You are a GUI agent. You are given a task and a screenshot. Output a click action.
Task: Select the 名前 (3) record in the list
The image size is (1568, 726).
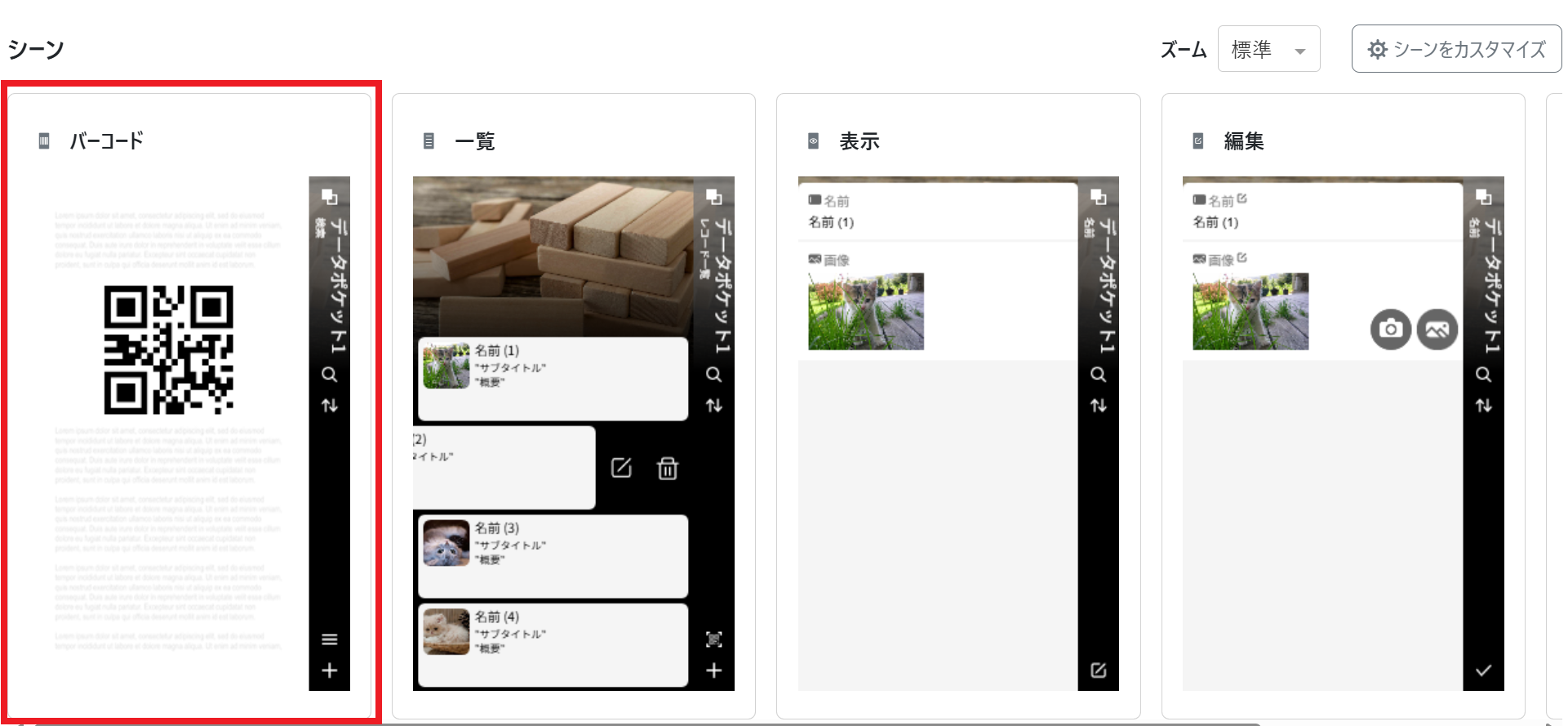(x=553, y=556)
